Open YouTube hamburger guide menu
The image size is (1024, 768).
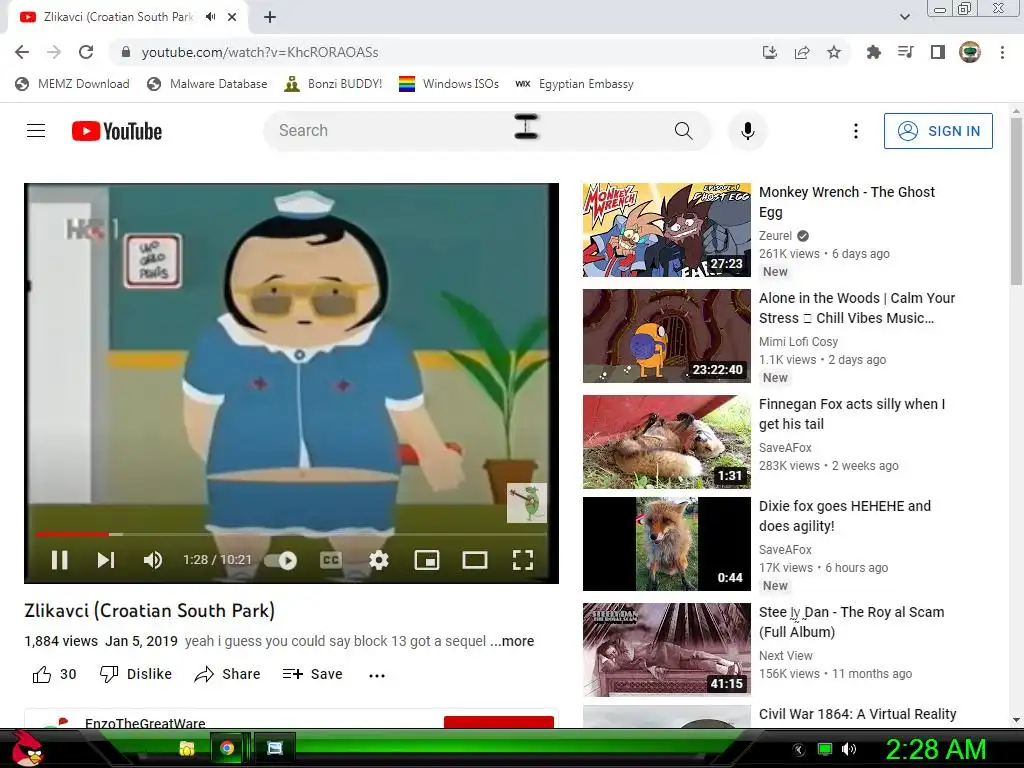pos(36,131)
